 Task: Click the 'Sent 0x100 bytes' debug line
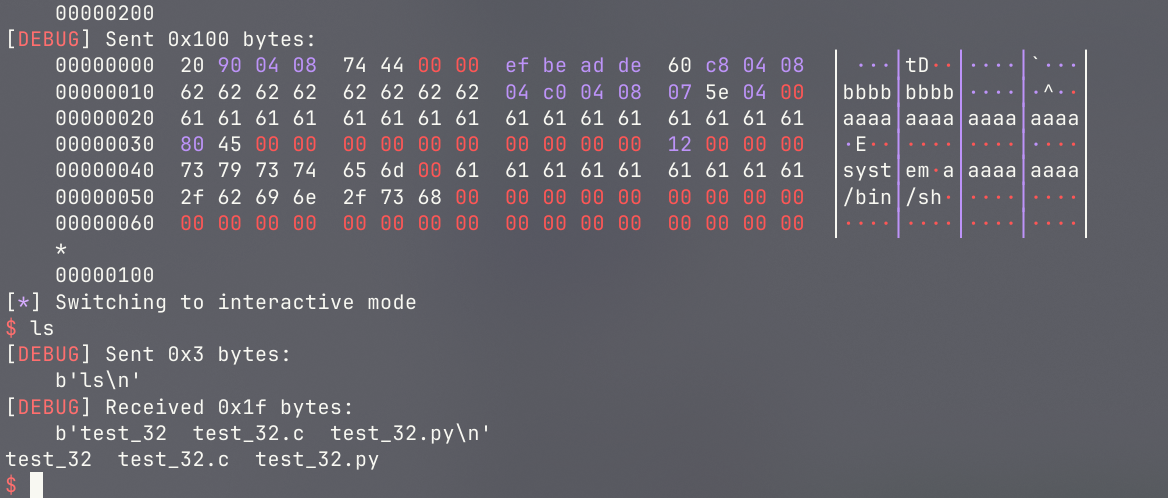pyautogui.click(x=160, y=40)
